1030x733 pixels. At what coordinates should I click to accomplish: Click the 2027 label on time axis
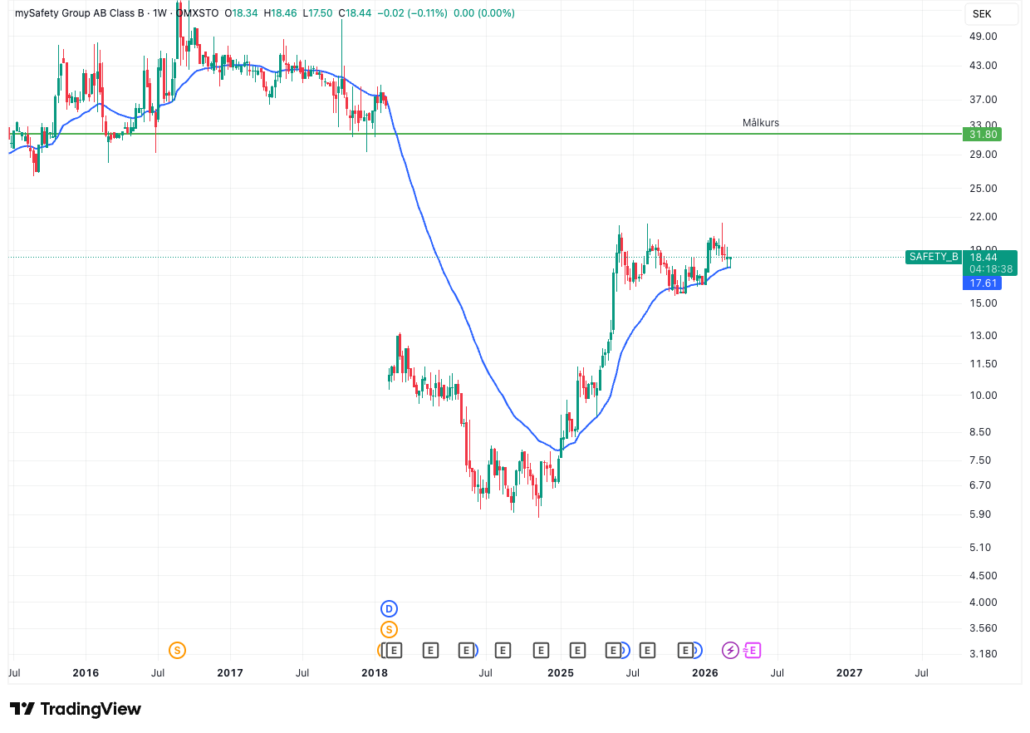pyautogui.click(x=849, y=673)
